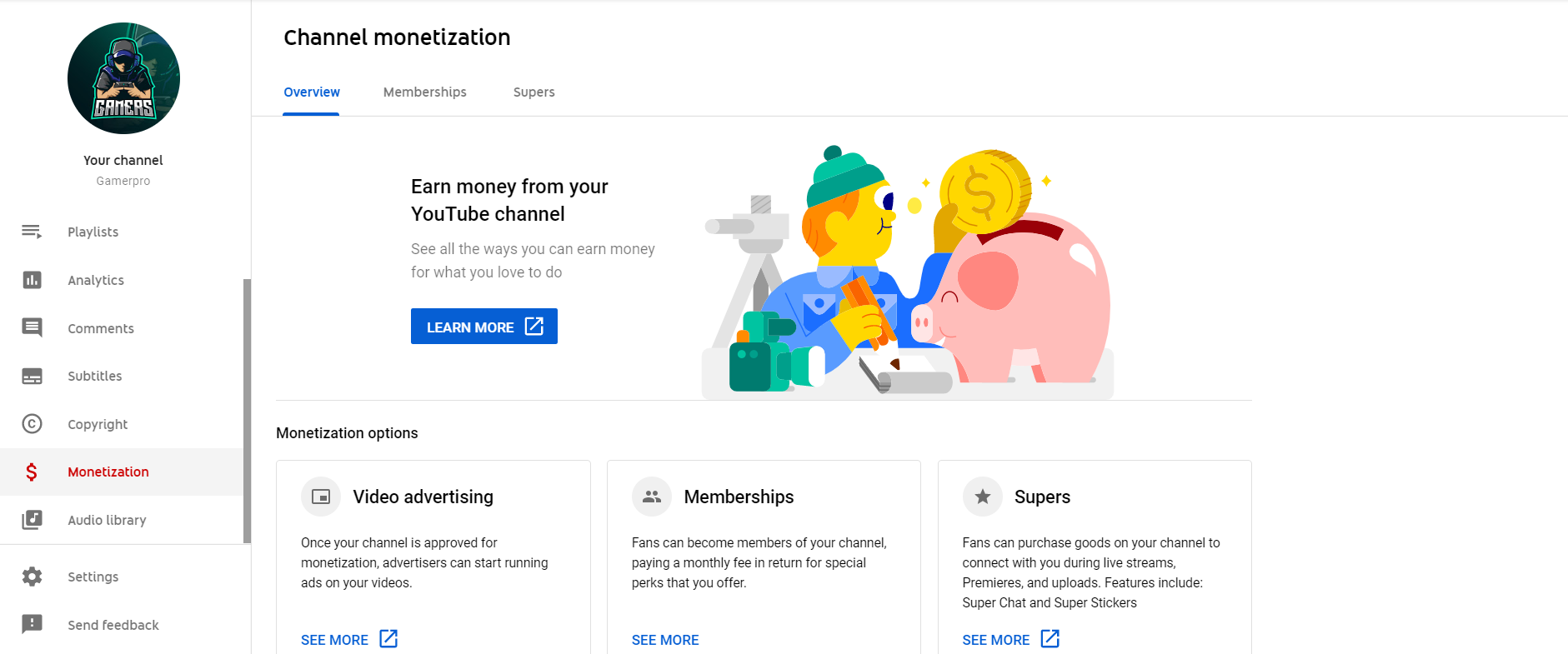Click See More under Memberships
Screen dimensions: 1568x654
(665, 640)
